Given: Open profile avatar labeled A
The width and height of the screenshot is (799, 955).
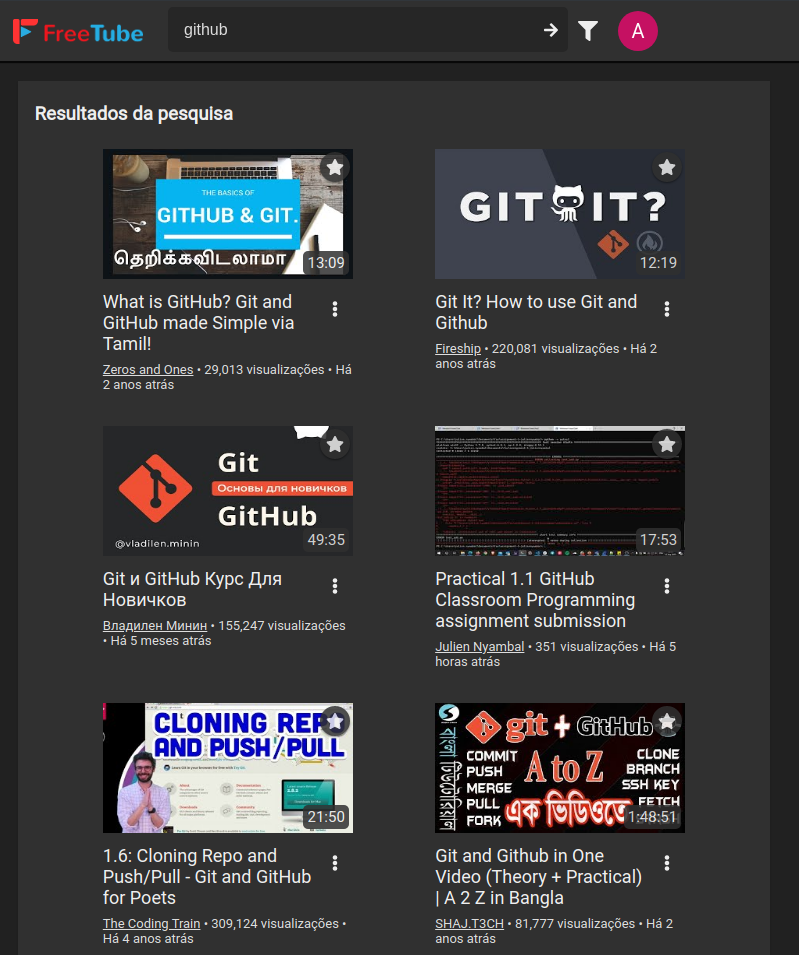Looking at the screenshot, I should (x=638, y=30).
